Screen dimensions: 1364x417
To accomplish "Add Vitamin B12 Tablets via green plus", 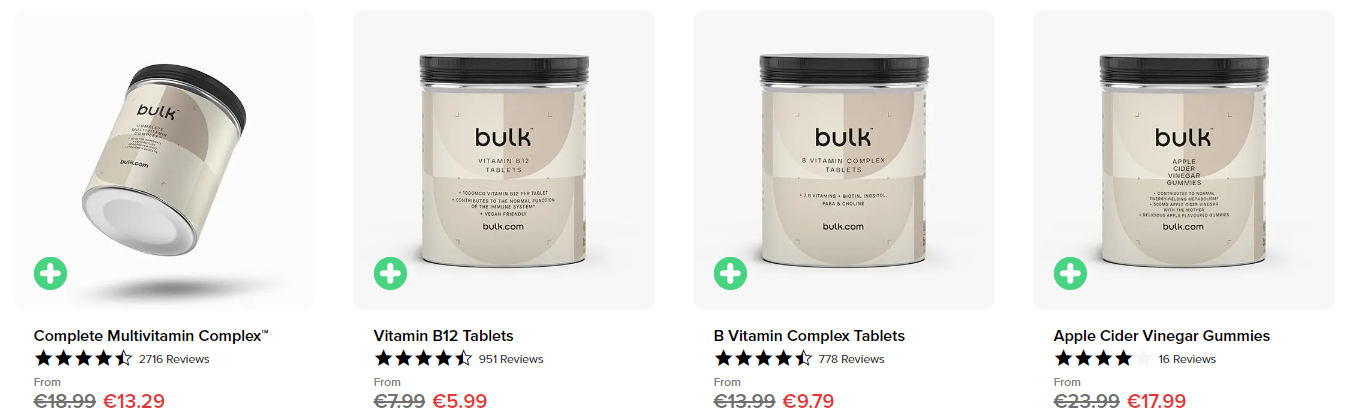I will pos(390,273).
